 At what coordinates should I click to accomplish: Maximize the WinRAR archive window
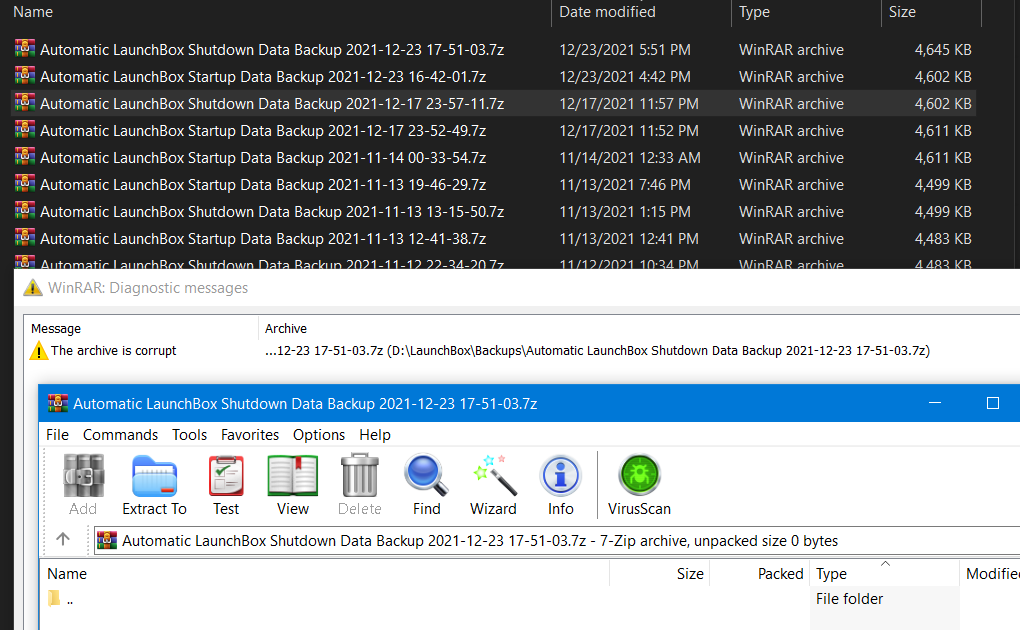point(993,403)
